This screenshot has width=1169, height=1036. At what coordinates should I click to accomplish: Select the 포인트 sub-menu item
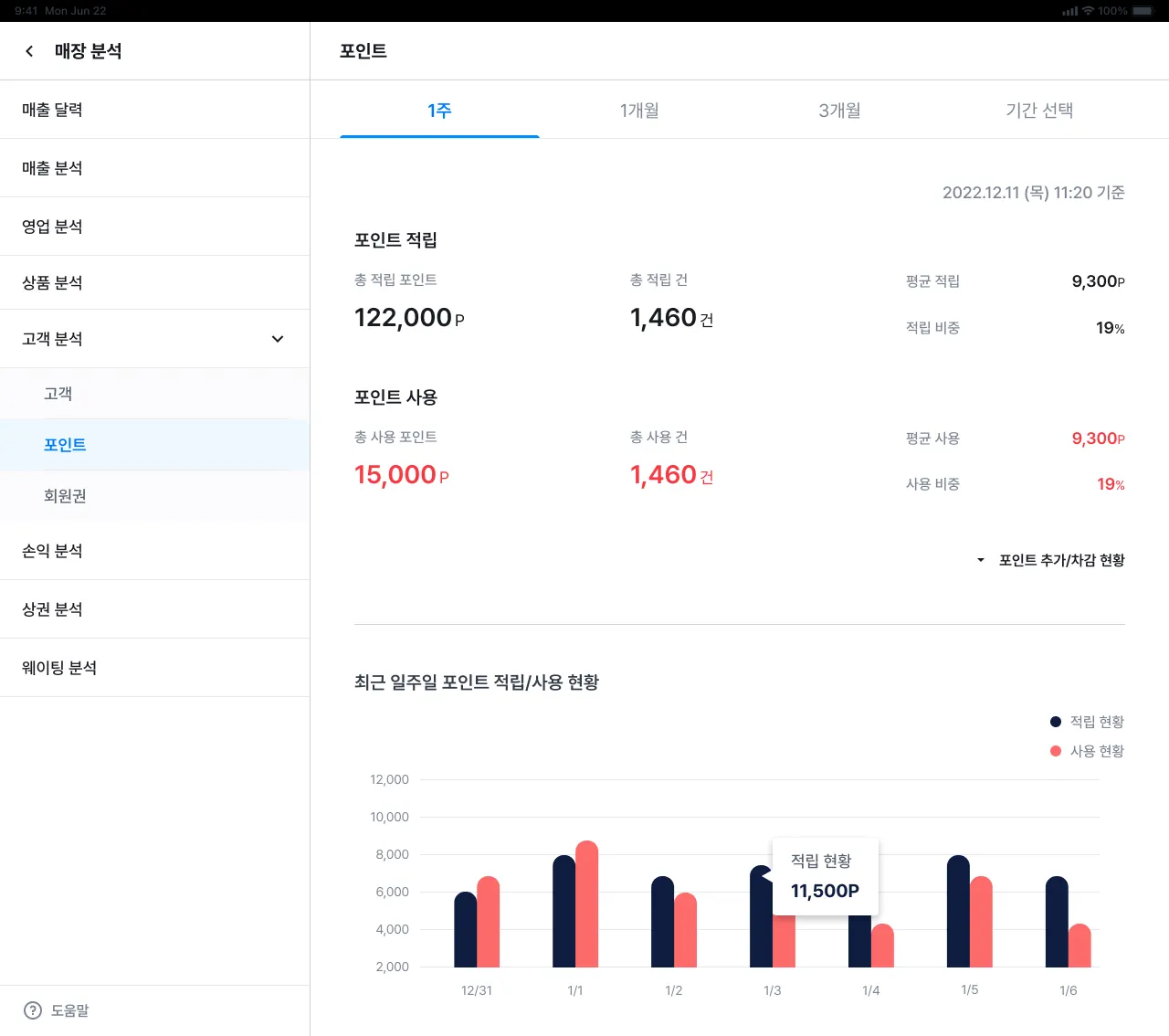pyautogui.click(x=155, y=445)
